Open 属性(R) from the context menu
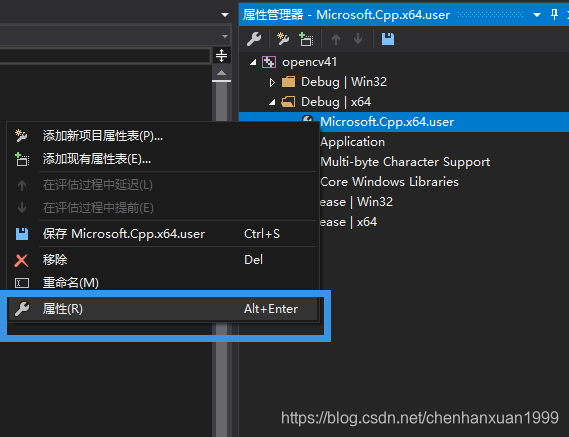Screen dimensions: 569x437 (162, 309)
